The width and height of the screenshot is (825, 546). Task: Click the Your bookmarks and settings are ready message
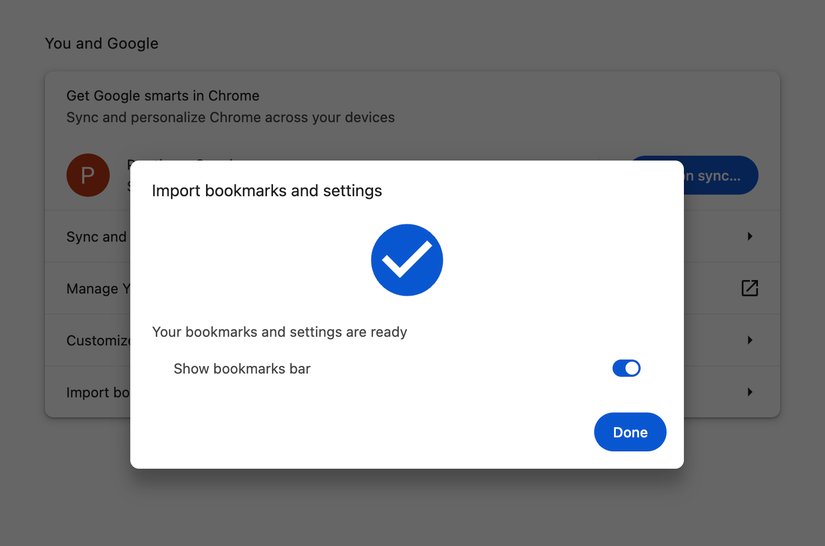pyautogui.click(x=279, y=332)
